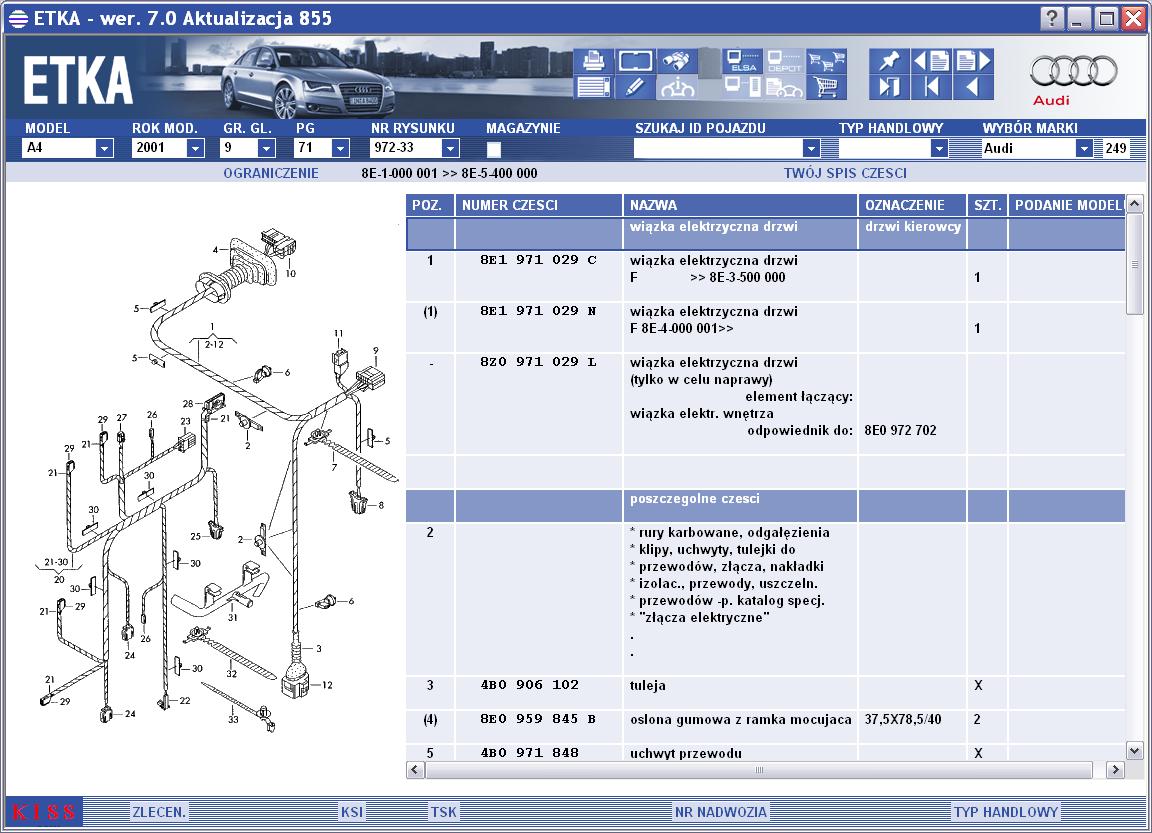This screenshot has width=1152, height=833.
Task: Open the WYBÓR MARKI dropdown showing Audi
Action: point(1084,148)
